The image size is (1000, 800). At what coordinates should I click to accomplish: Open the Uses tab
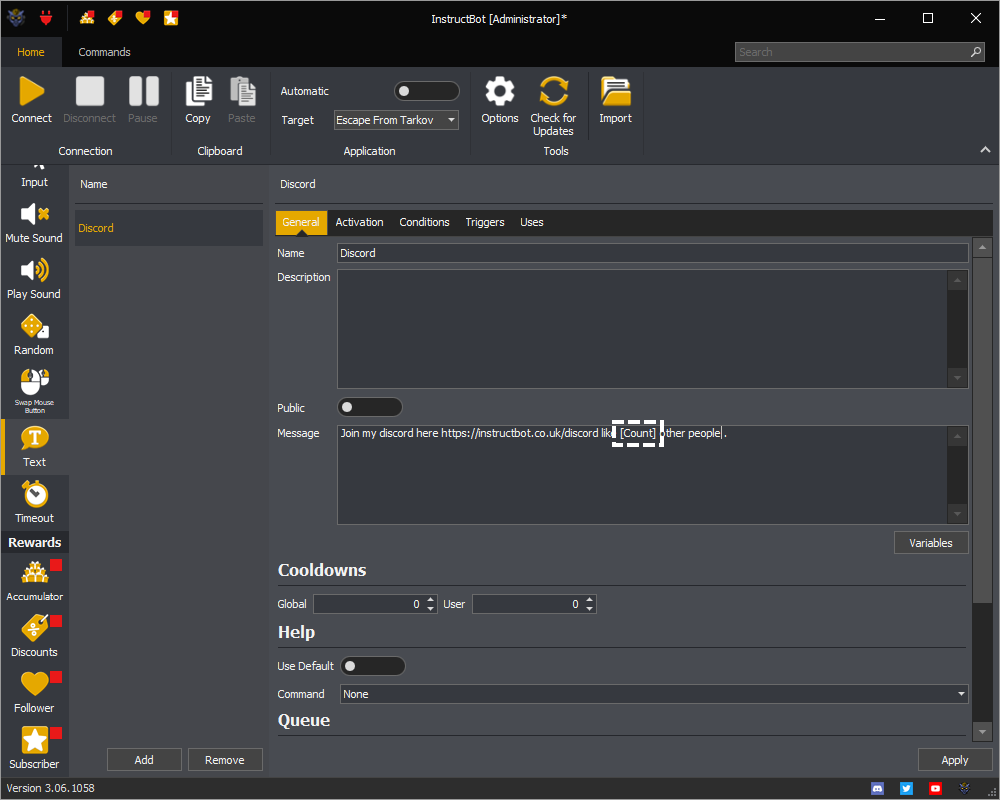pyautogui.click(x=532, y=222)
